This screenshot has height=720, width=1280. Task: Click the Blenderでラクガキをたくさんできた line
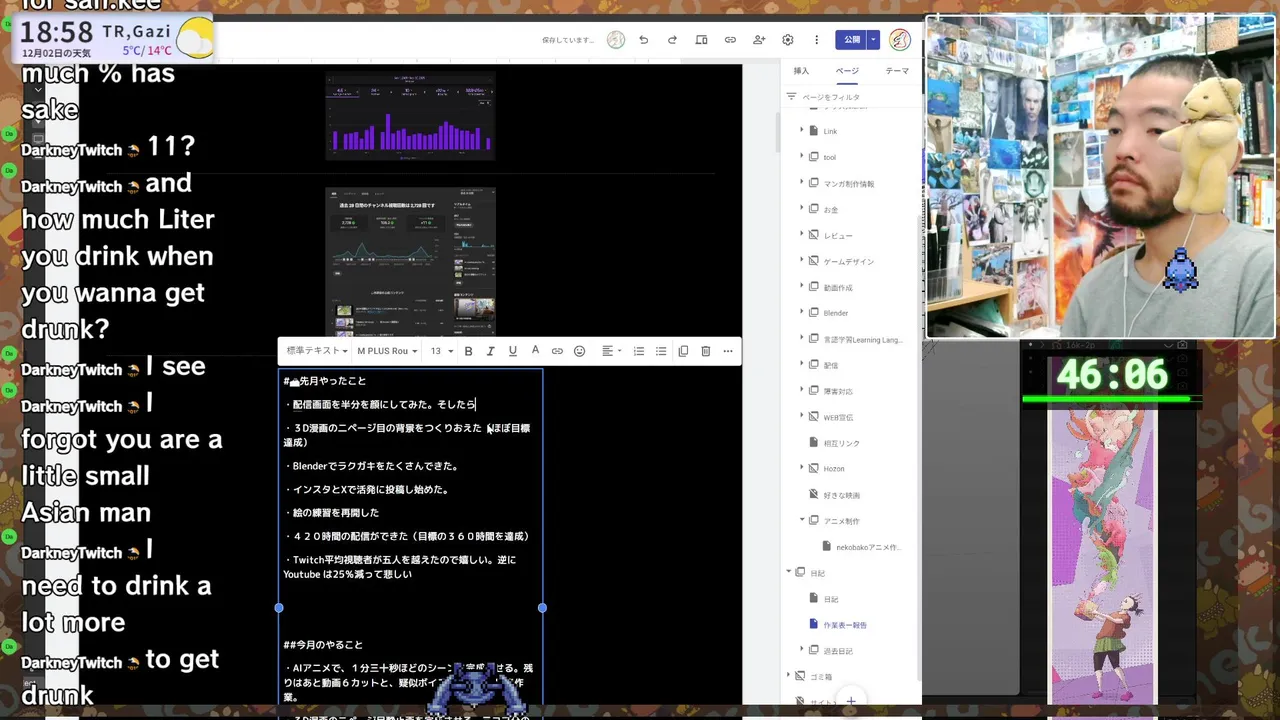tap(371, 466)
